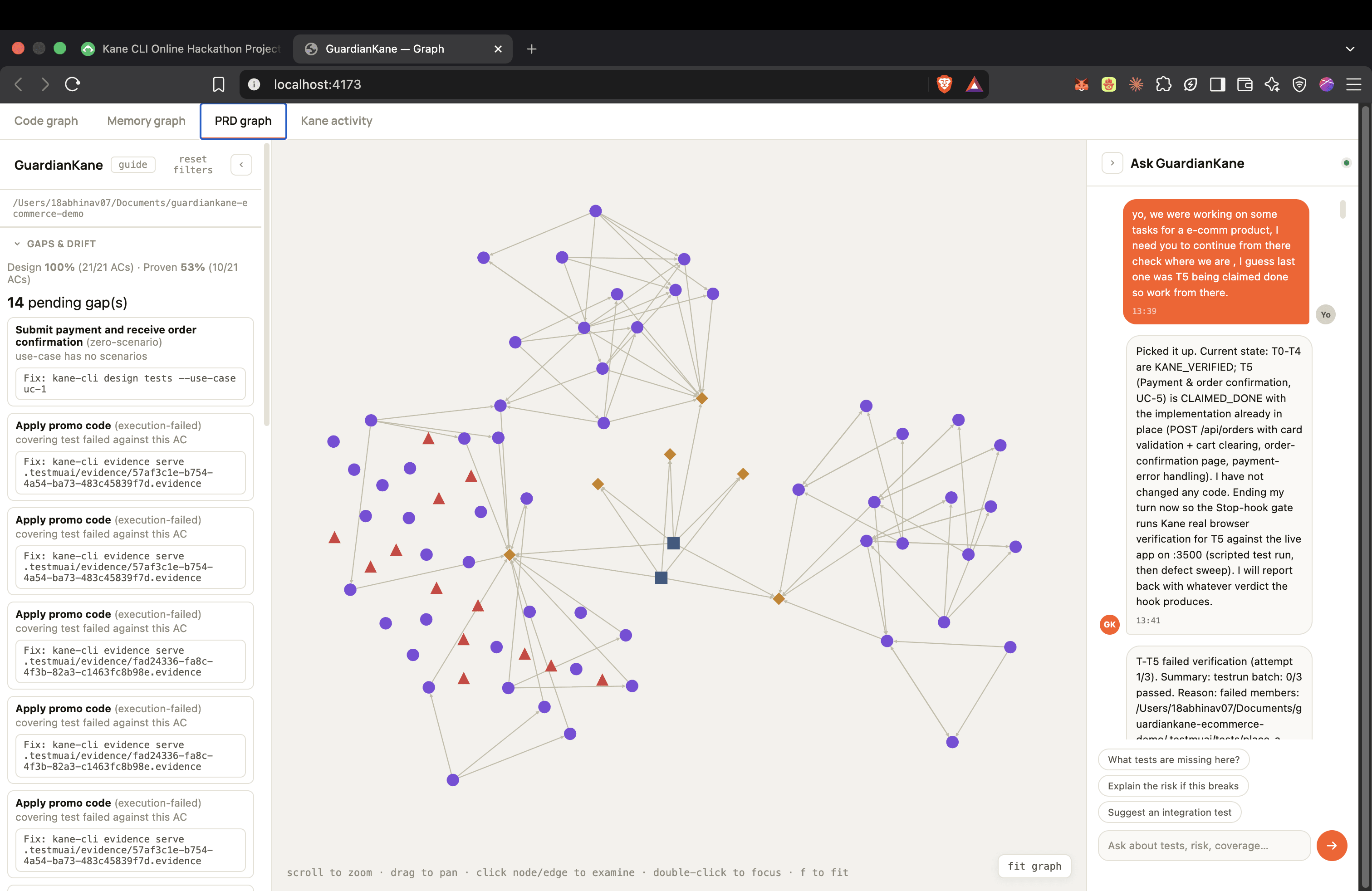
Task: Open the VPN shield icon
Action: tap(1299, 85)
